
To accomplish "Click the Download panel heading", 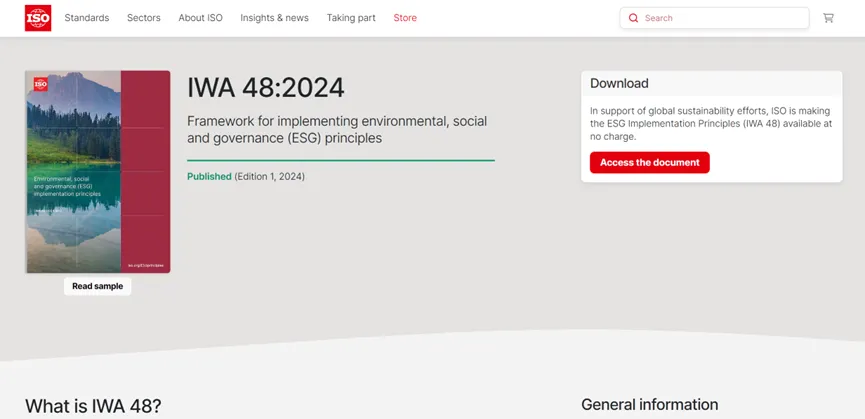I will coord(619,83).
